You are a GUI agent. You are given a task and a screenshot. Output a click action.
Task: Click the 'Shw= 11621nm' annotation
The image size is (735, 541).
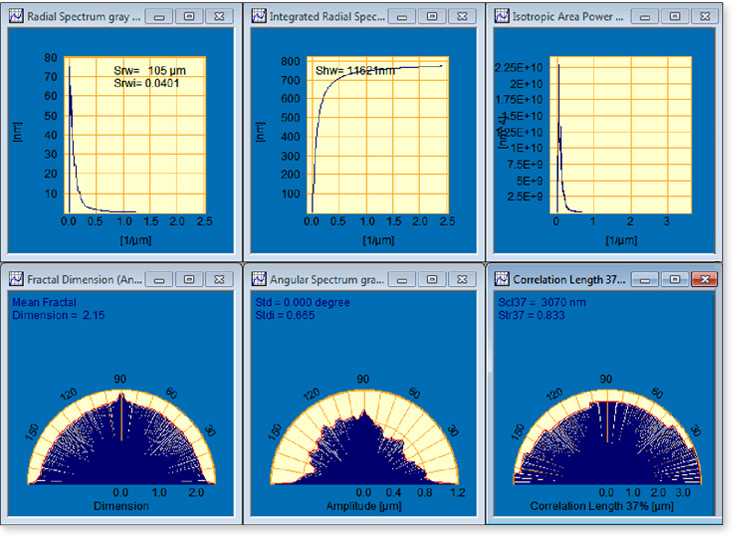point(355,71)
